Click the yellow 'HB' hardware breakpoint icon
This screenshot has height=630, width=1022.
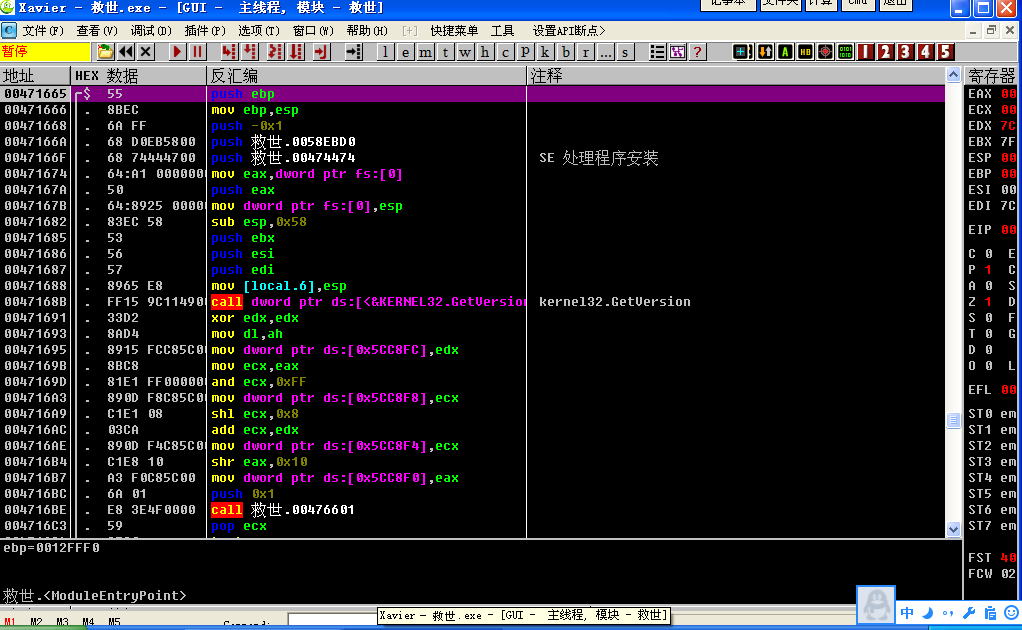point(806,52)
